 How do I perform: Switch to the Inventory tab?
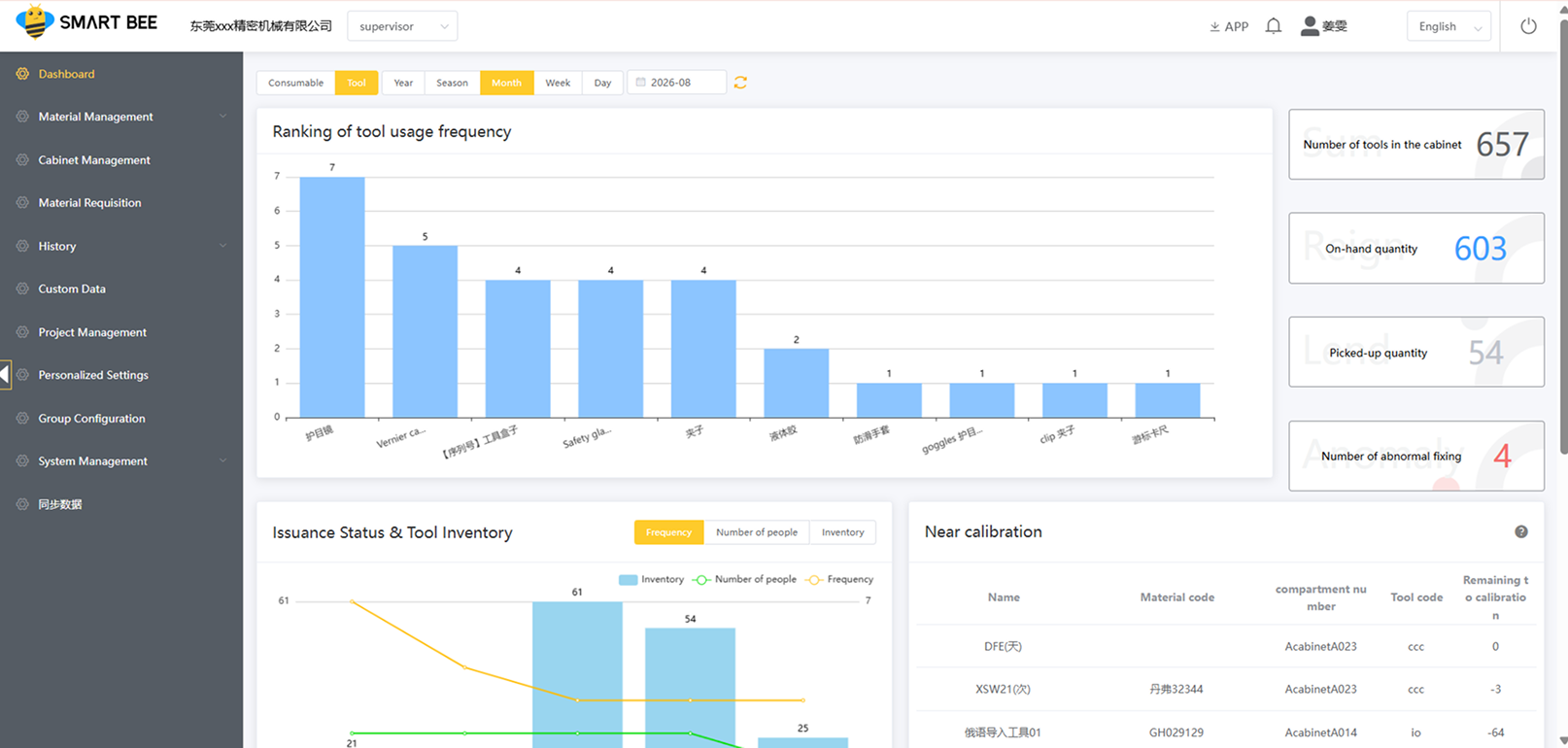coord(842,532)
